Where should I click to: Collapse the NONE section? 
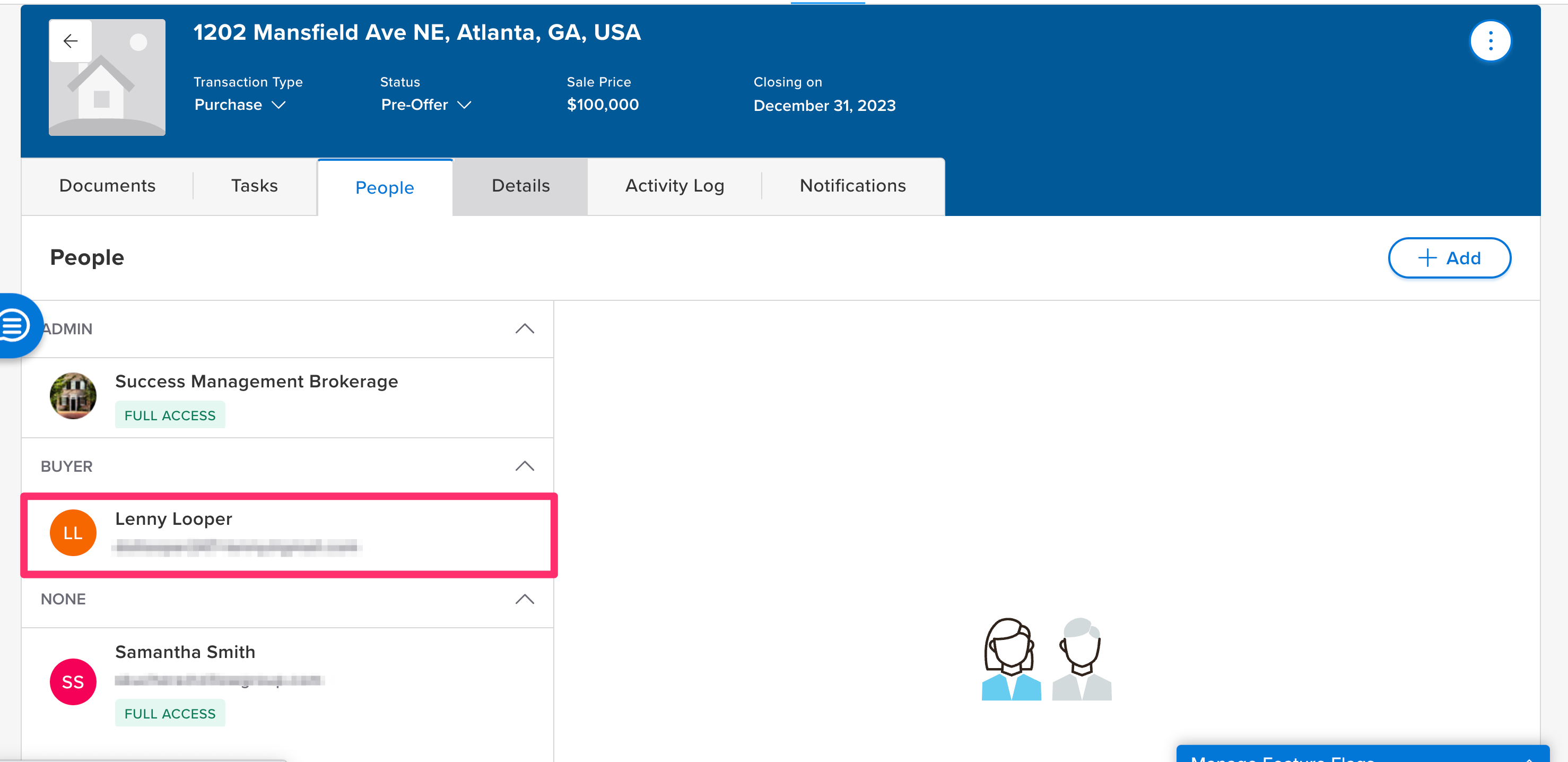524,600
